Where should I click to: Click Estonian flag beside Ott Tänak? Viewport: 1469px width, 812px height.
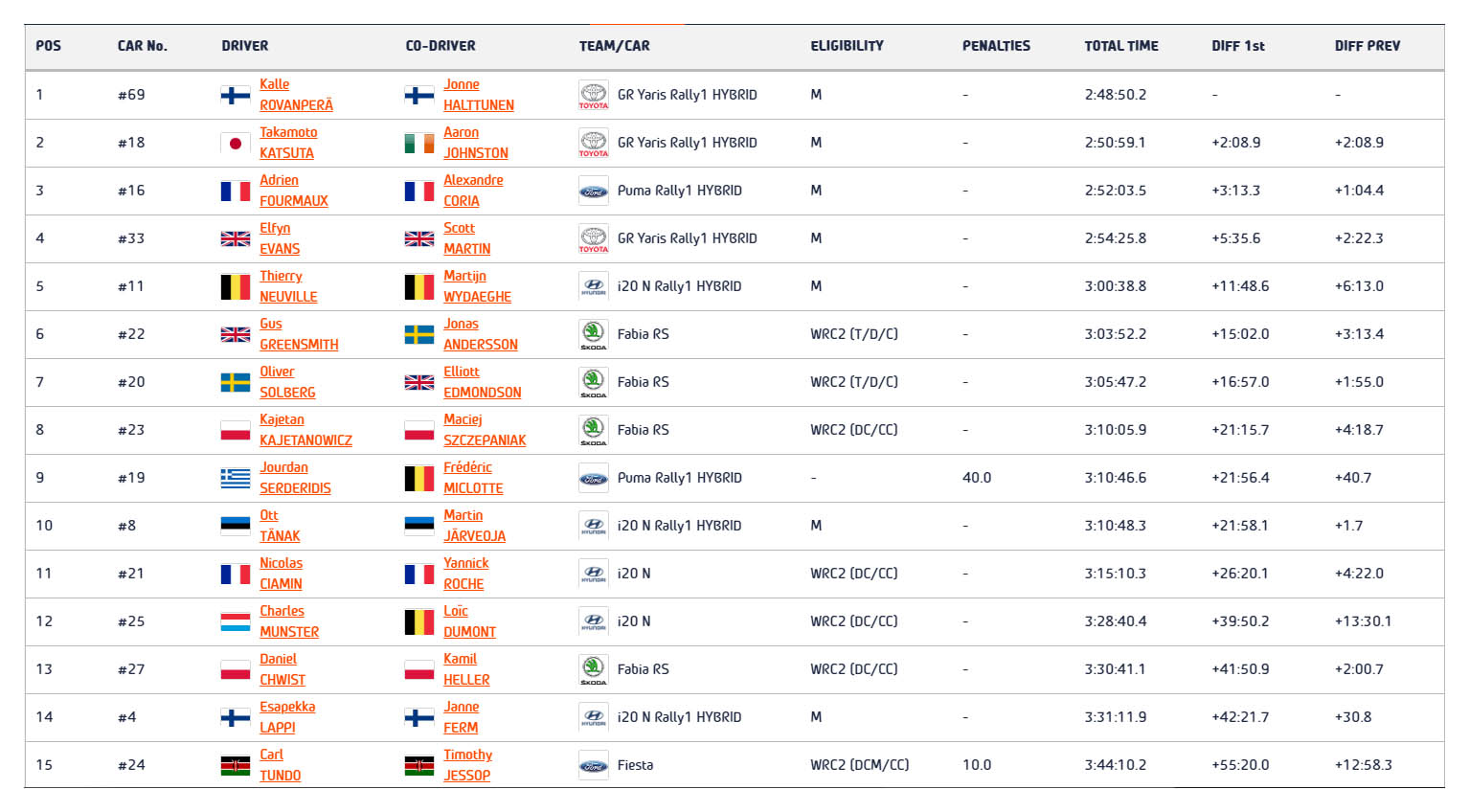(236, 526)
